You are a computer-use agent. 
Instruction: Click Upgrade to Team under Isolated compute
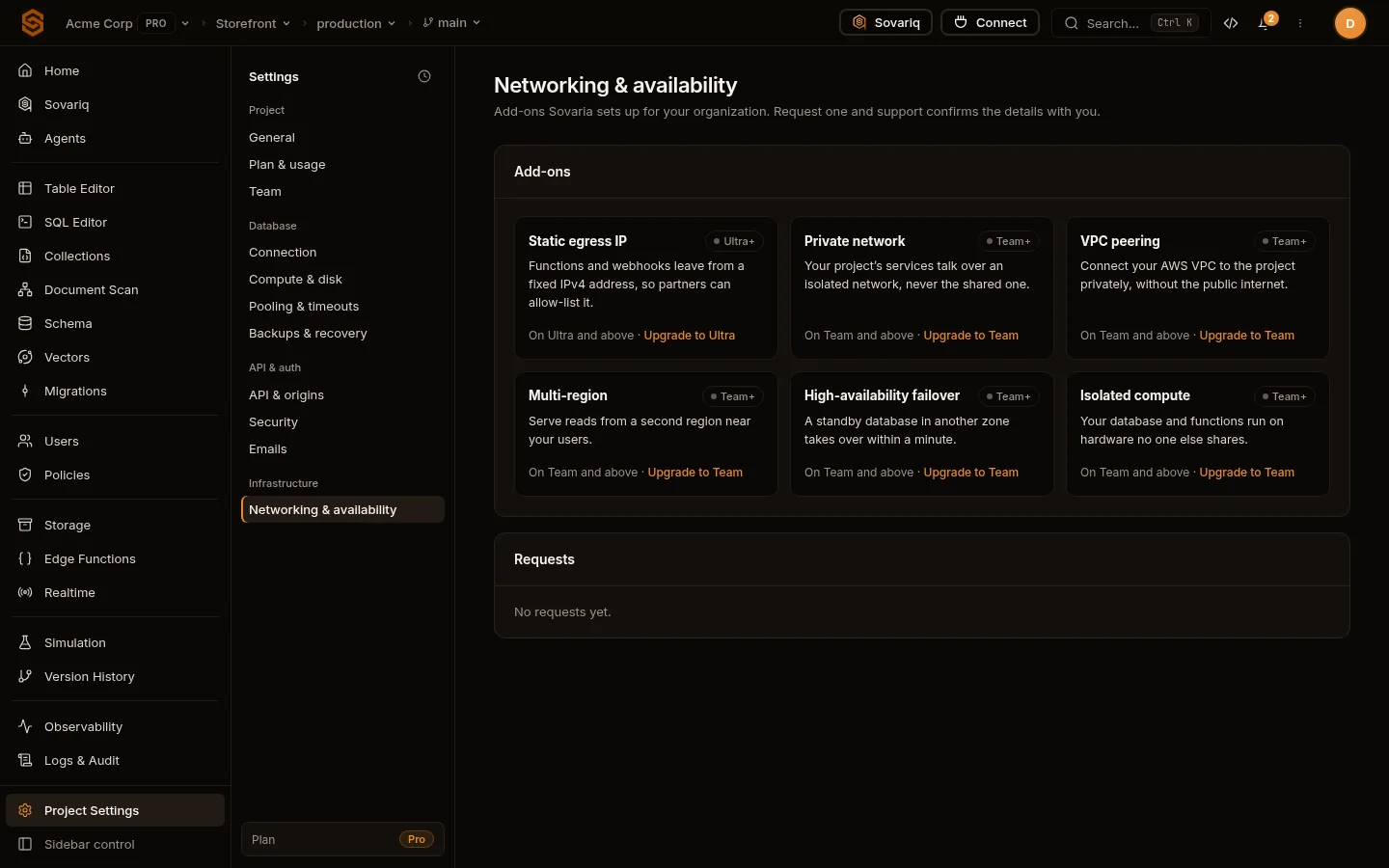tap(1247, 473)
